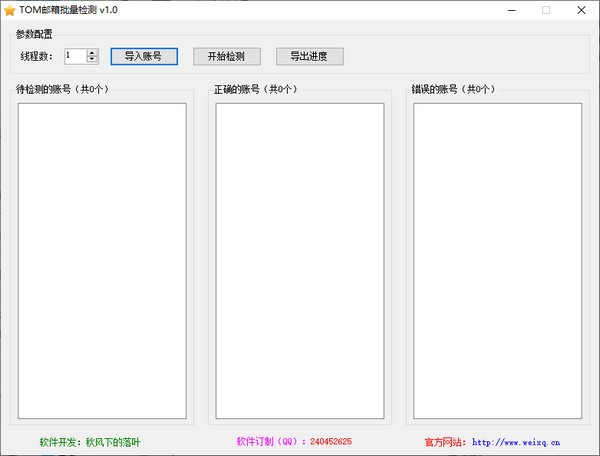This screenshot has width=600, height=456.
Task: Click the 软件开发:秋风下的落叶 credit text
Action: click(x=90, y=441)
